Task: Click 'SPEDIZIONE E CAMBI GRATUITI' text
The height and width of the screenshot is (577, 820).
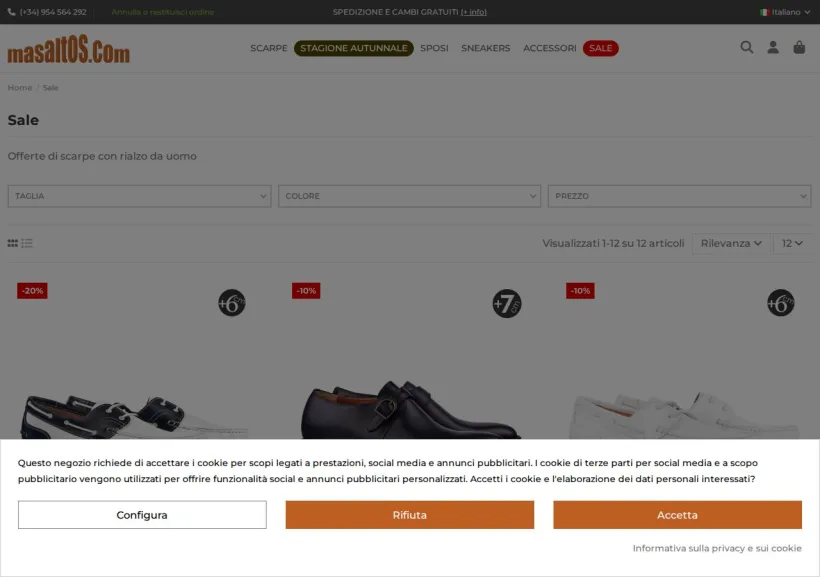Action: 395,12
